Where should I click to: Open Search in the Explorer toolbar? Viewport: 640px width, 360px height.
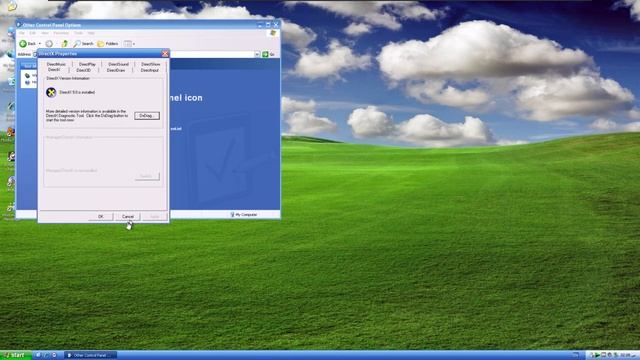(x=84, y=43)
